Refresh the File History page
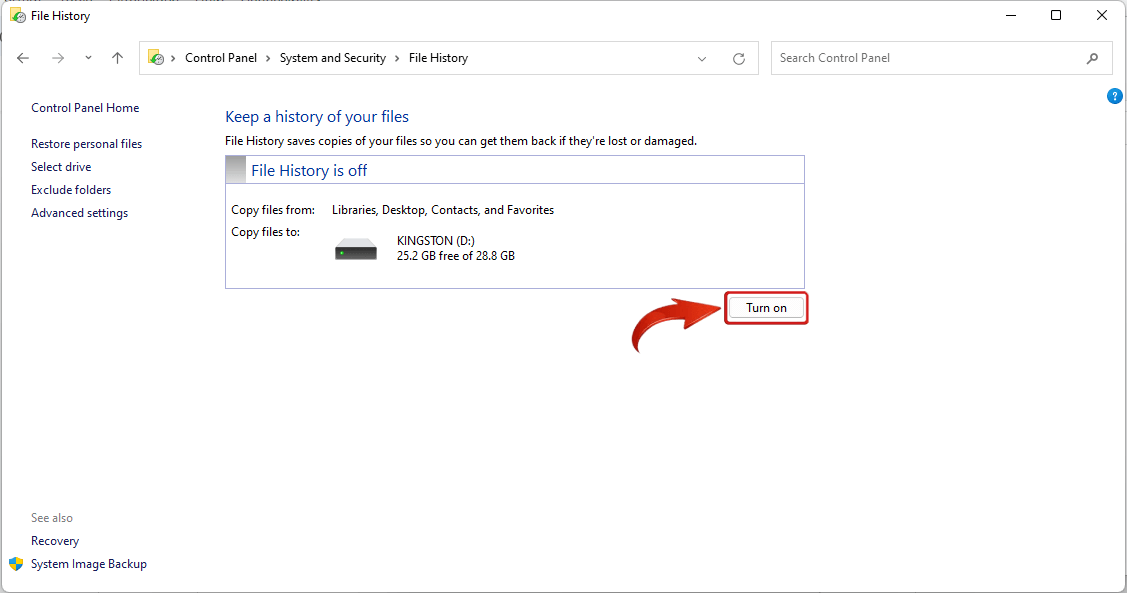 pyautogui.click(x=739, y=58)
